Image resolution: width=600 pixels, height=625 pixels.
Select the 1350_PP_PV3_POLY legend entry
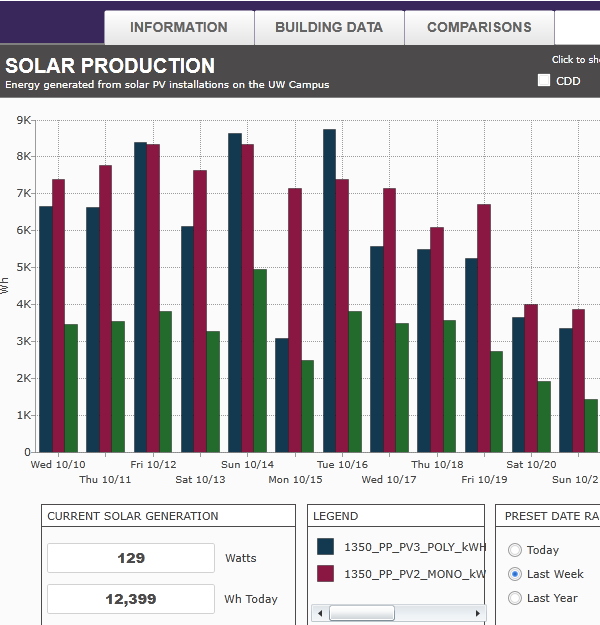414,547
